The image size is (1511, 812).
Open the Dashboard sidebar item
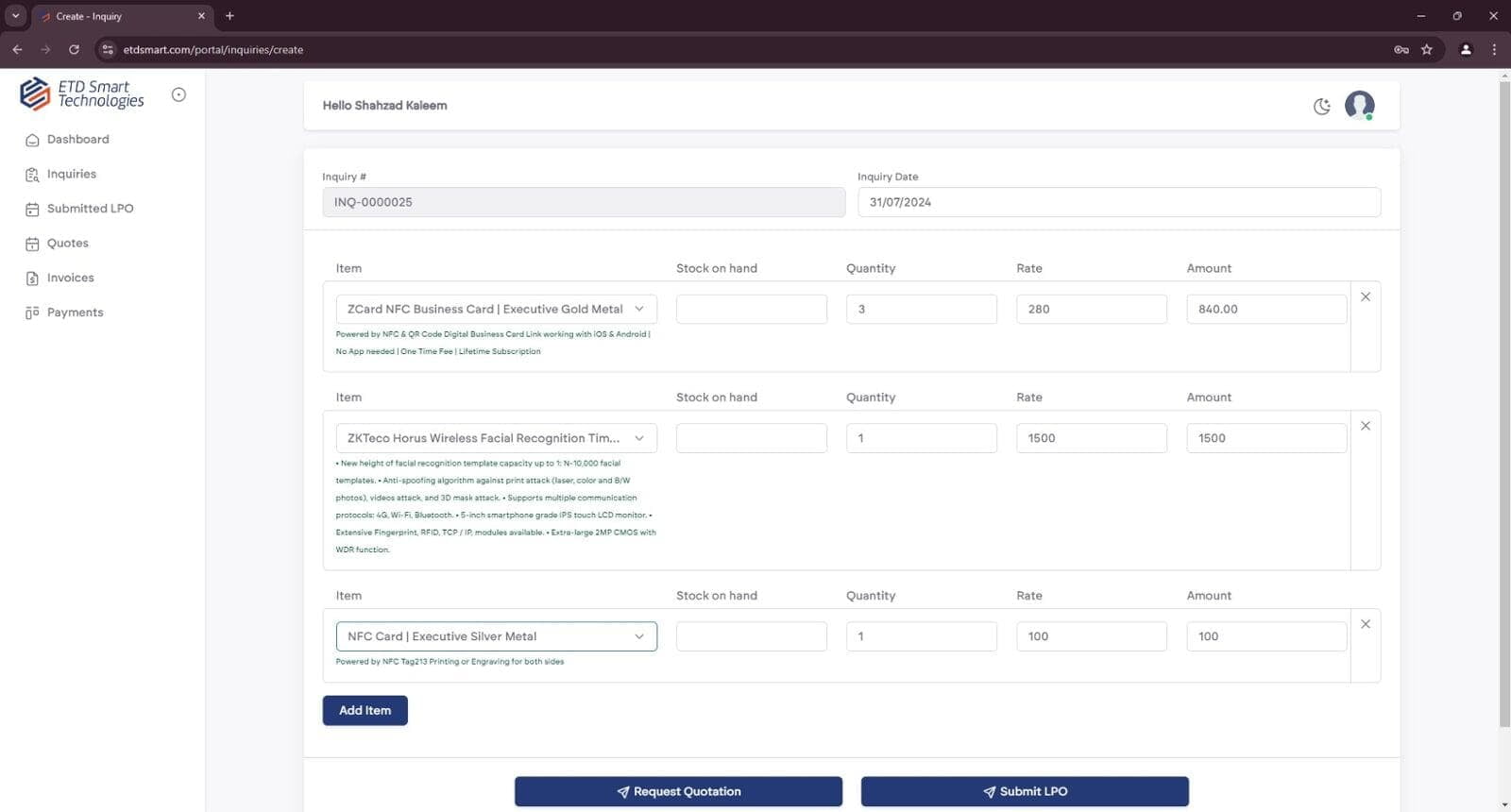(67, 140)
